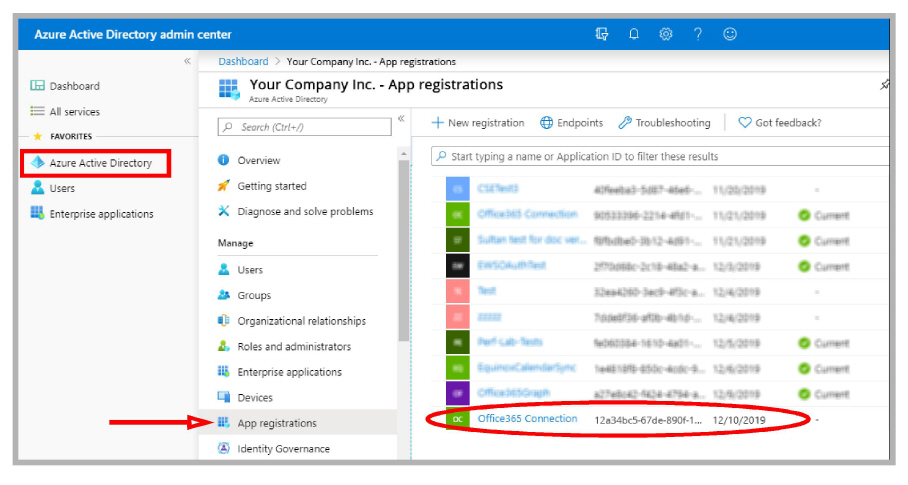Click the resource menu scrollbar thumb
Screen dimensions: 908x485
pyautogui.click(x=404, y=250)
